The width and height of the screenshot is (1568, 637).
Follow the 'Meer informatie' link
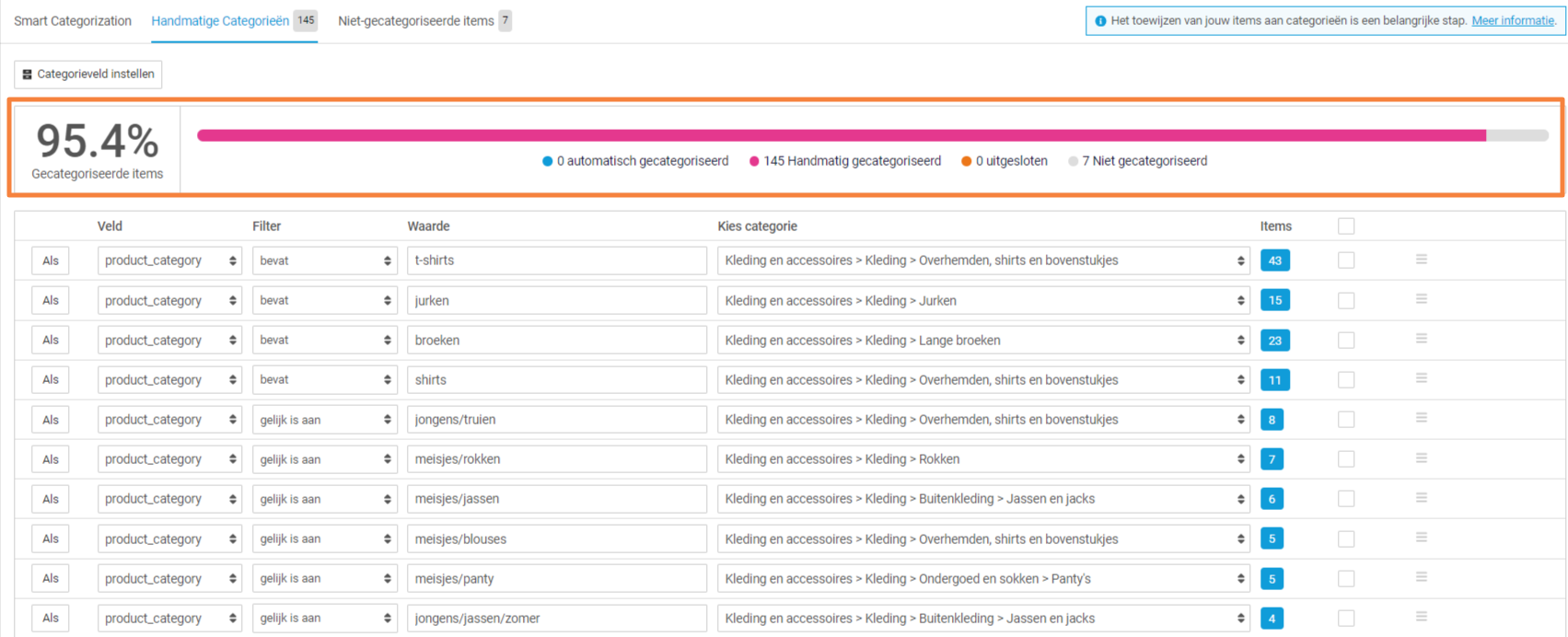click(1513, 21)
